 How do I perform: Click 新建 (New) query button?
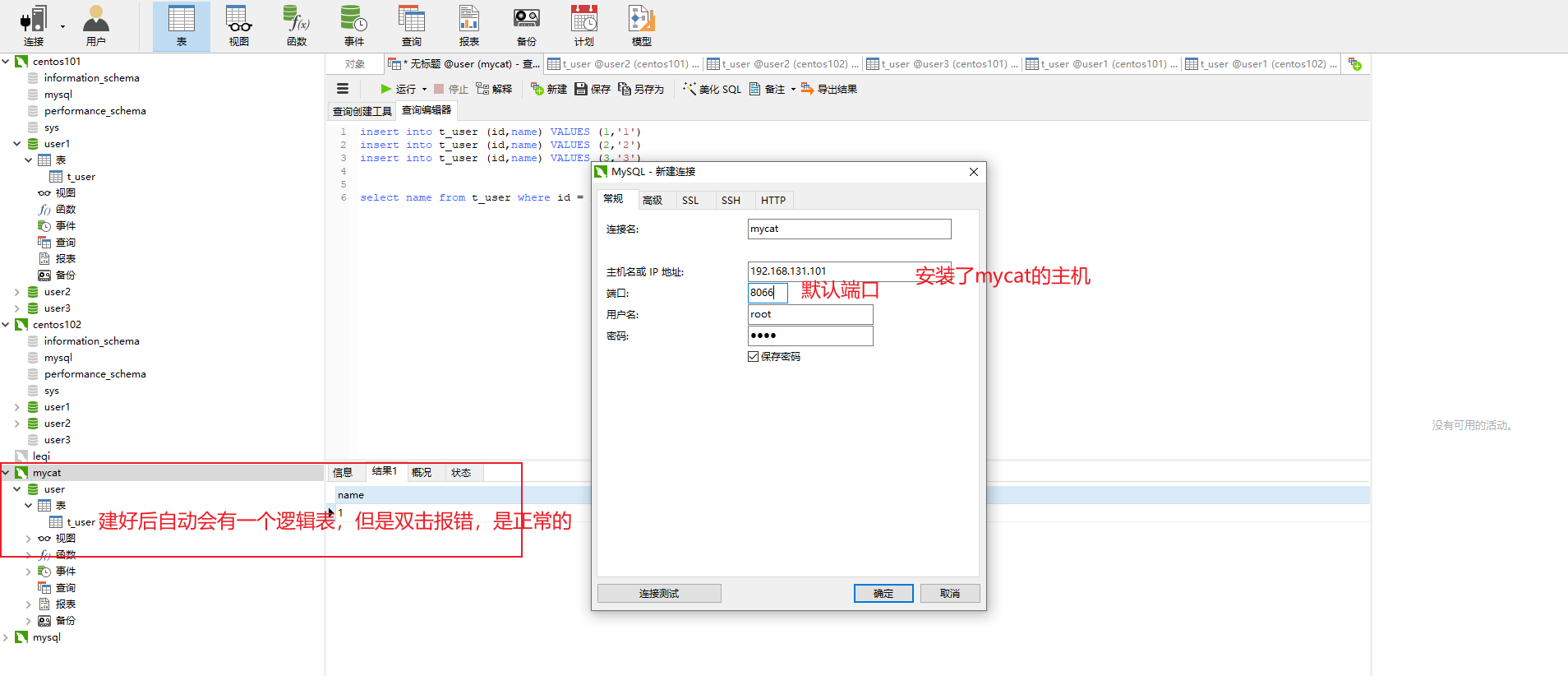[549, 89]
